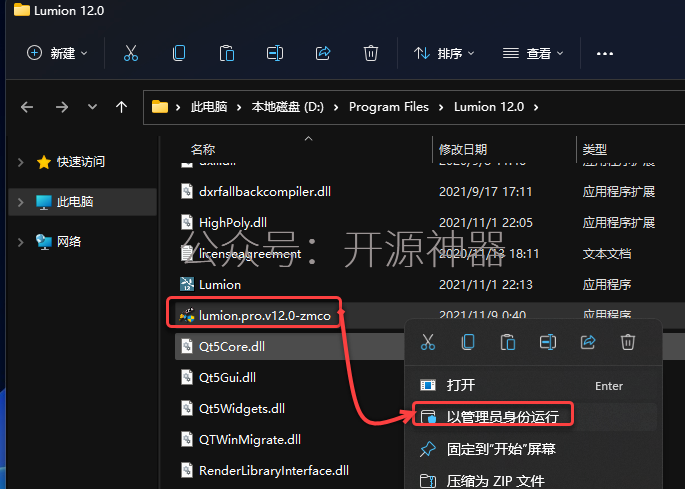Click Lumion 12.0 window title folder icon
The height and width of the screenshot is (489, 685).
coord(22,10)
